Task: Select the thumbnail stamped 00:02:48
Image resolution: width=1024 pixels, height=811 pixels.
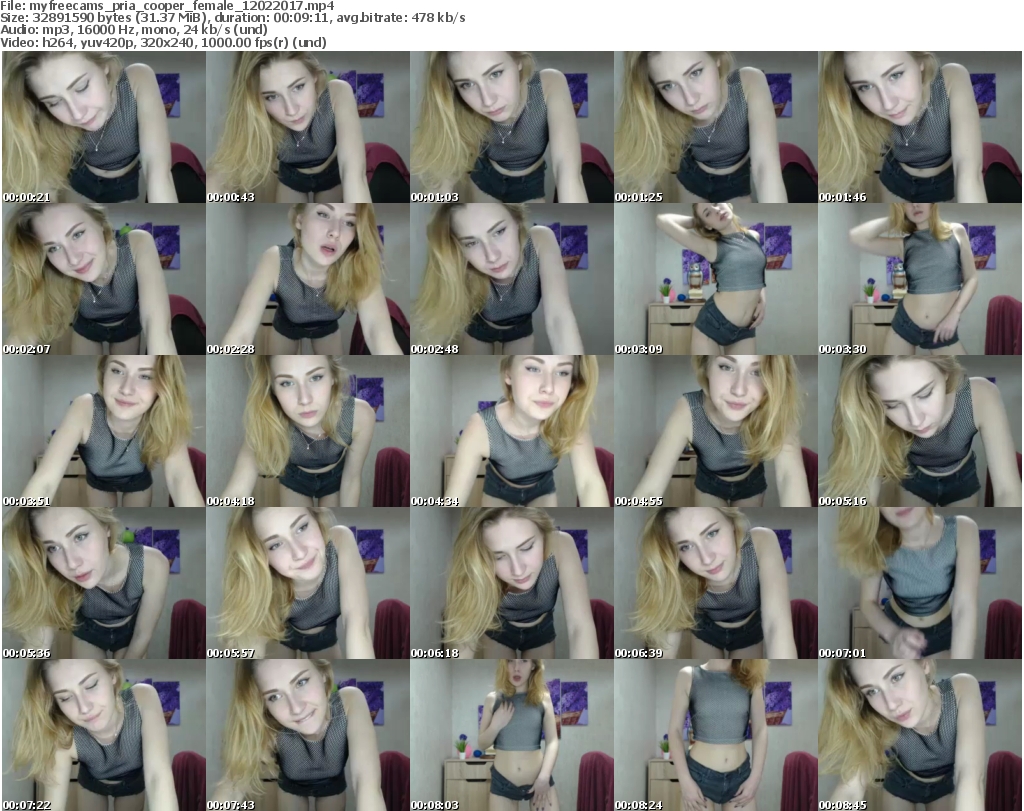Action: [x=511, y=279]
